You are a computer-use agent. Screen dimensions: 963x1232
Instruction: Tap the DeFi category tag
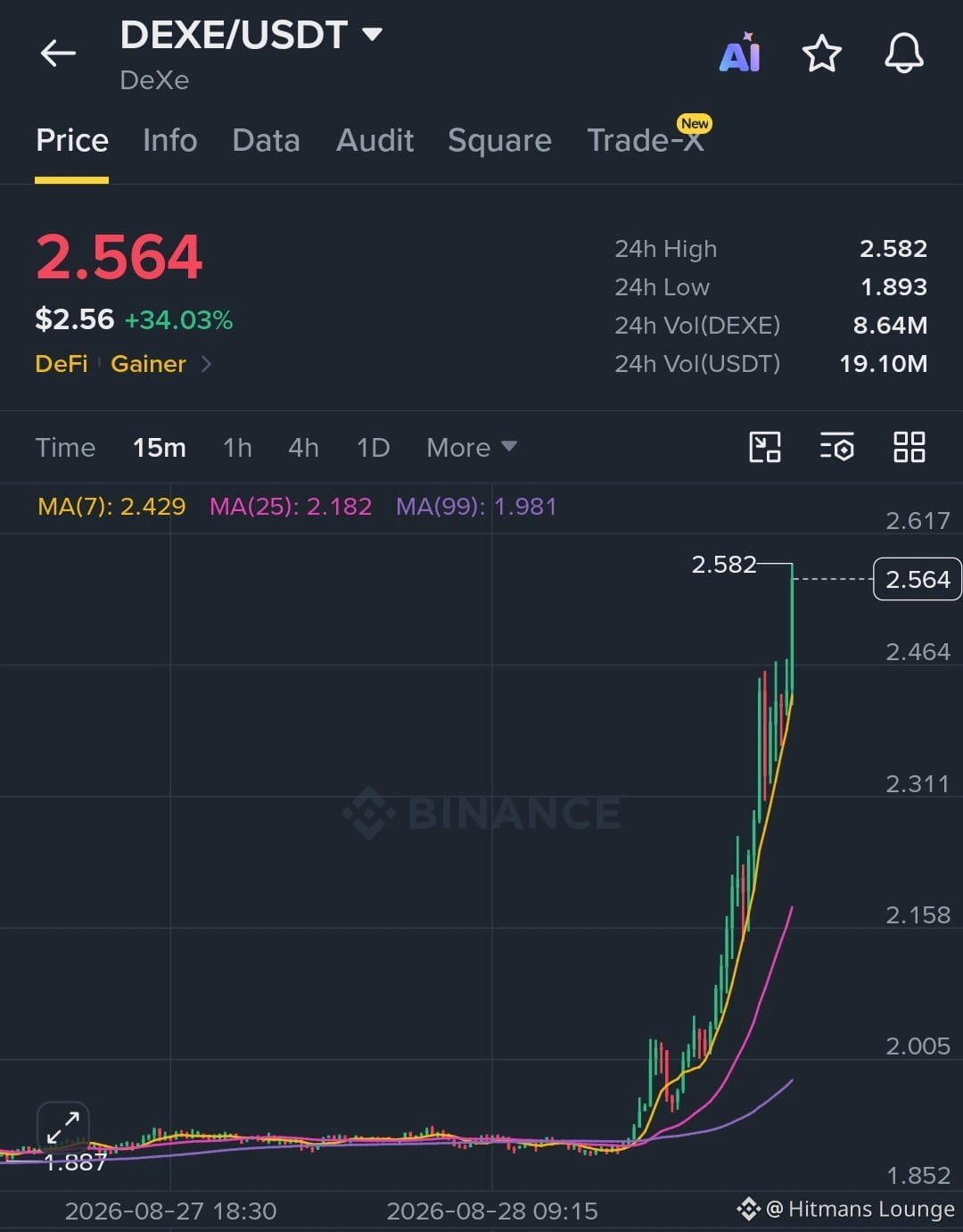pos(62,364)
